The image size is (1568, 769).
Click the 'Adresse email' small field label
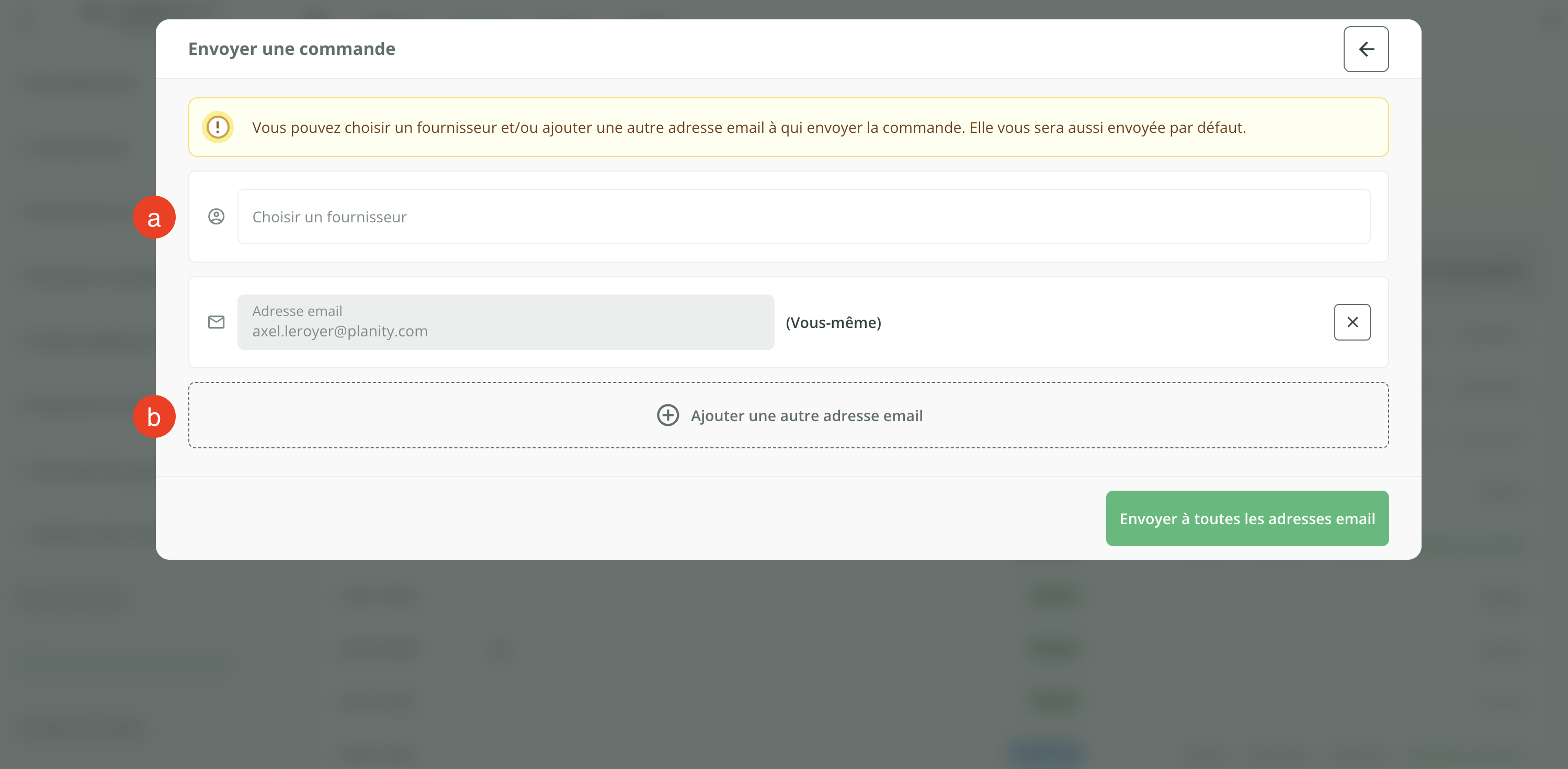pos(297,311)
